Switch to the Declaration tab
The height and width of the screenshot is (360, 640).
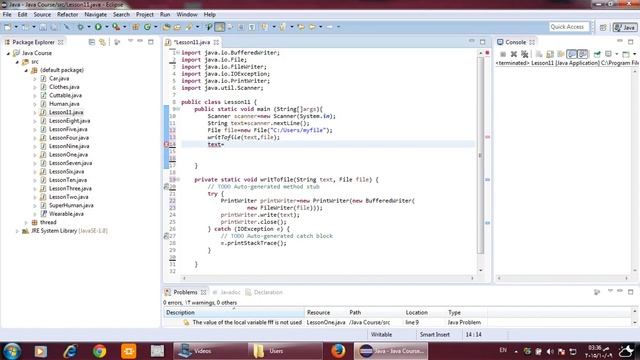(x=264, y=292)
